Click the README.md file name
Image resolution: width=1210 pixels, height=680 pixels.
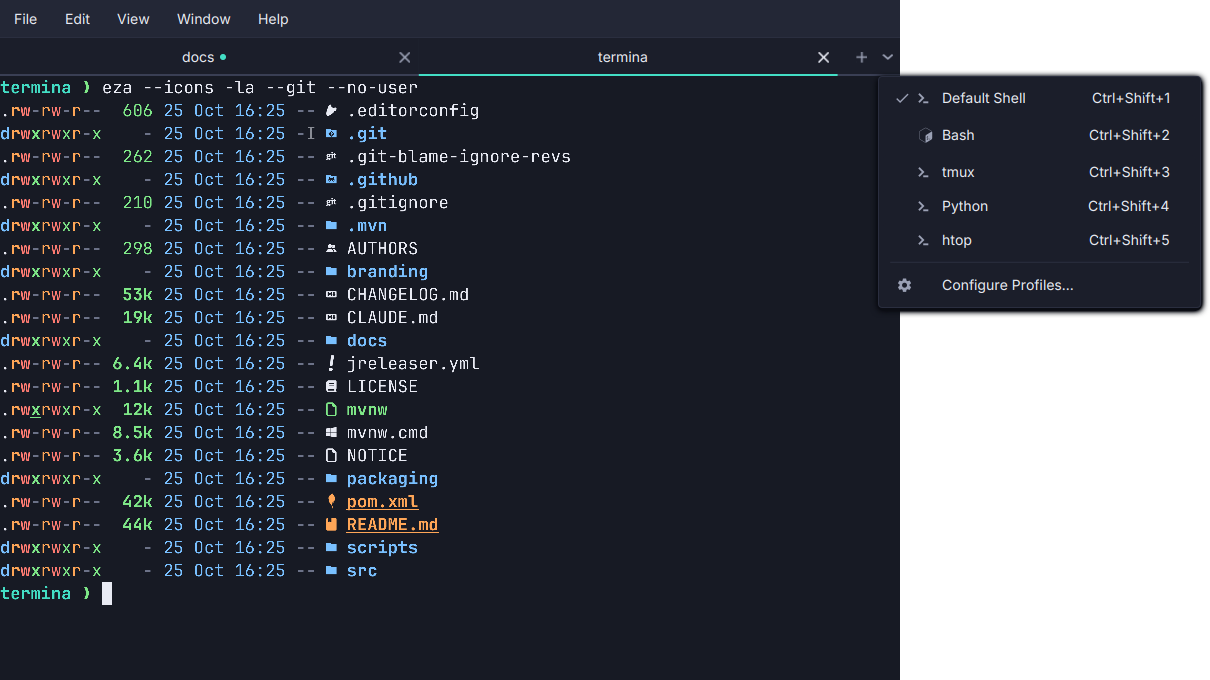392,524
